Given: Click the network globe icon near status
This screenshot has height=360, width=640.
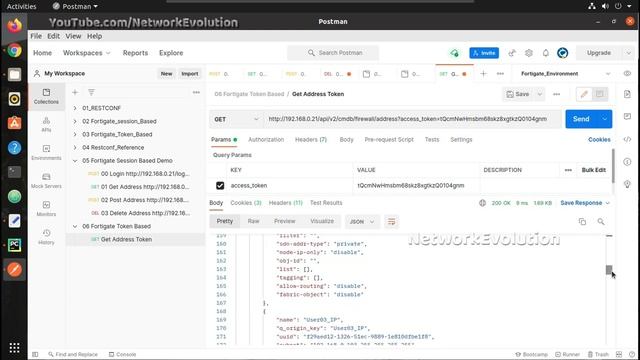Looking at the screenshot, I should click(x=482, y=203).
